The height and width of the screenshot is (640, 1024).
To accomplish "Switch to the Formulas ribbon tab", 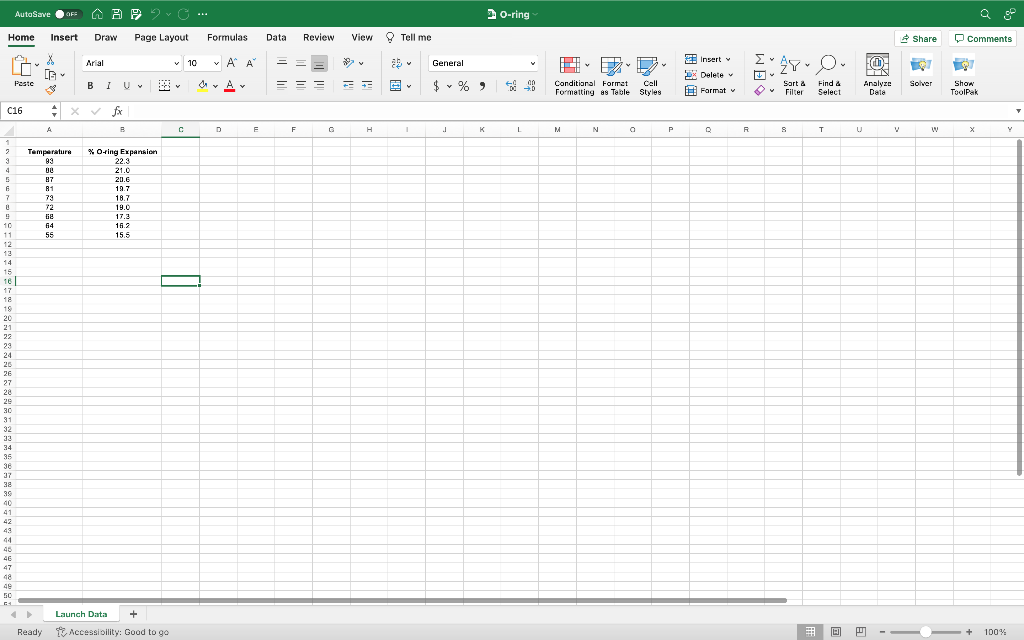I will coord(227,37).
